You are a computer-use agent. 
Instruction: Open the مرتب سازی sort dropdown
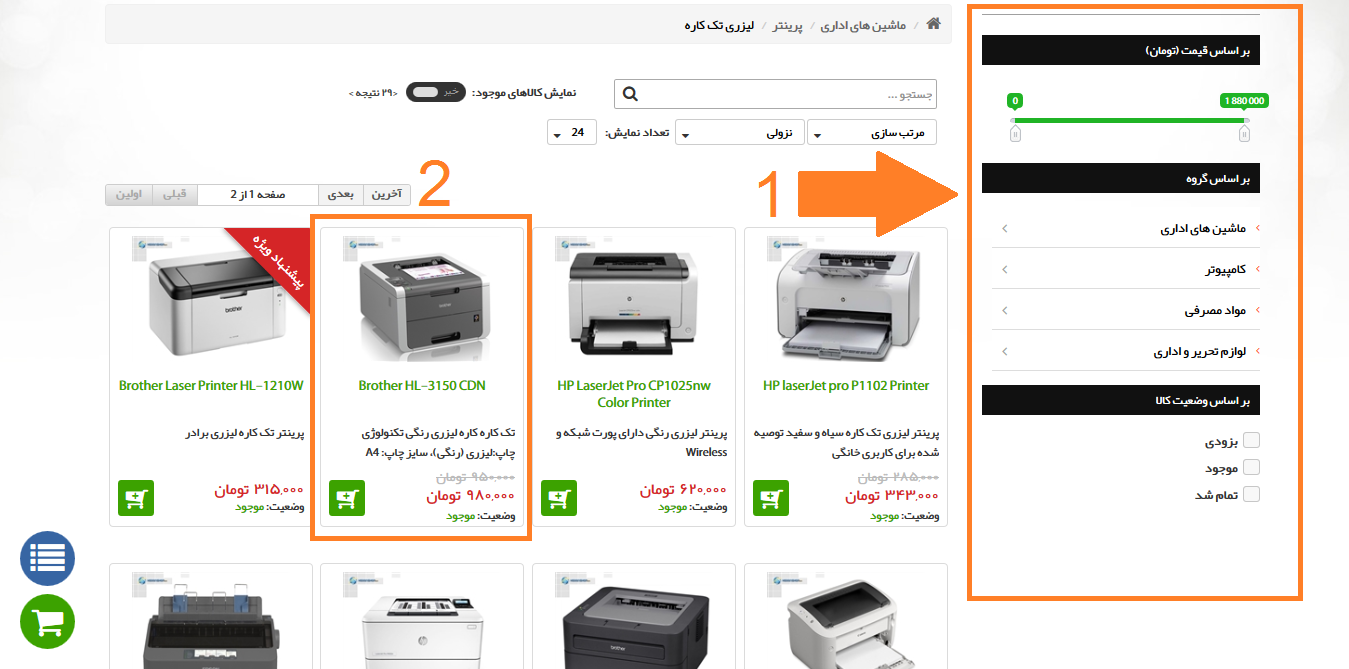coord(872,132)
